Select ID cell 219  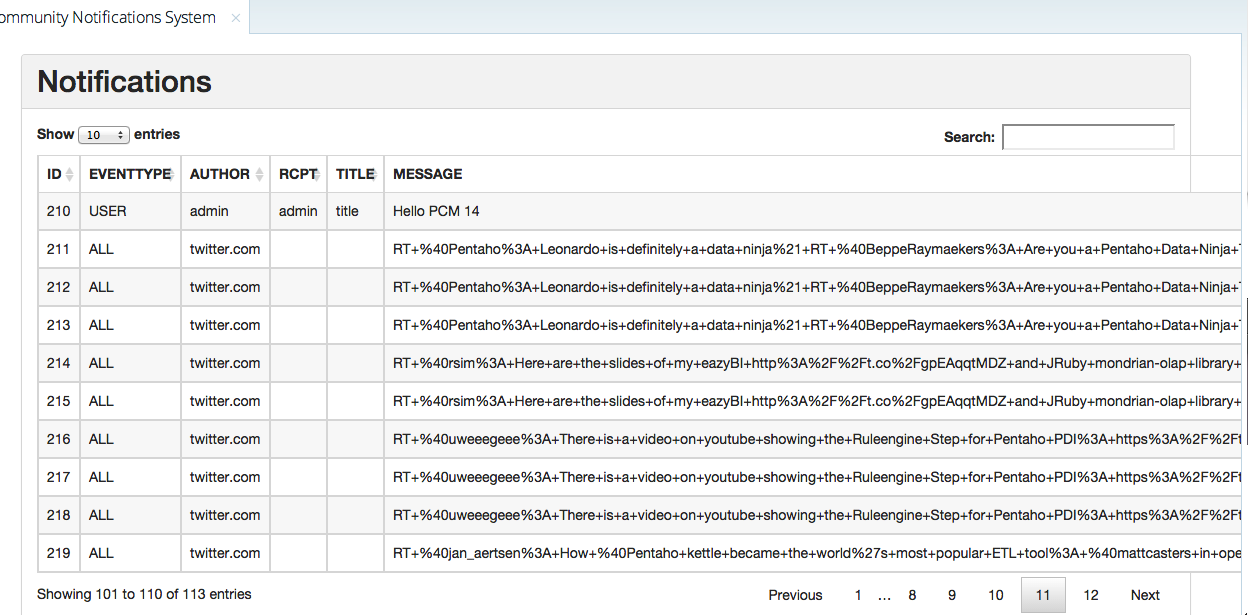pos(59,553)
